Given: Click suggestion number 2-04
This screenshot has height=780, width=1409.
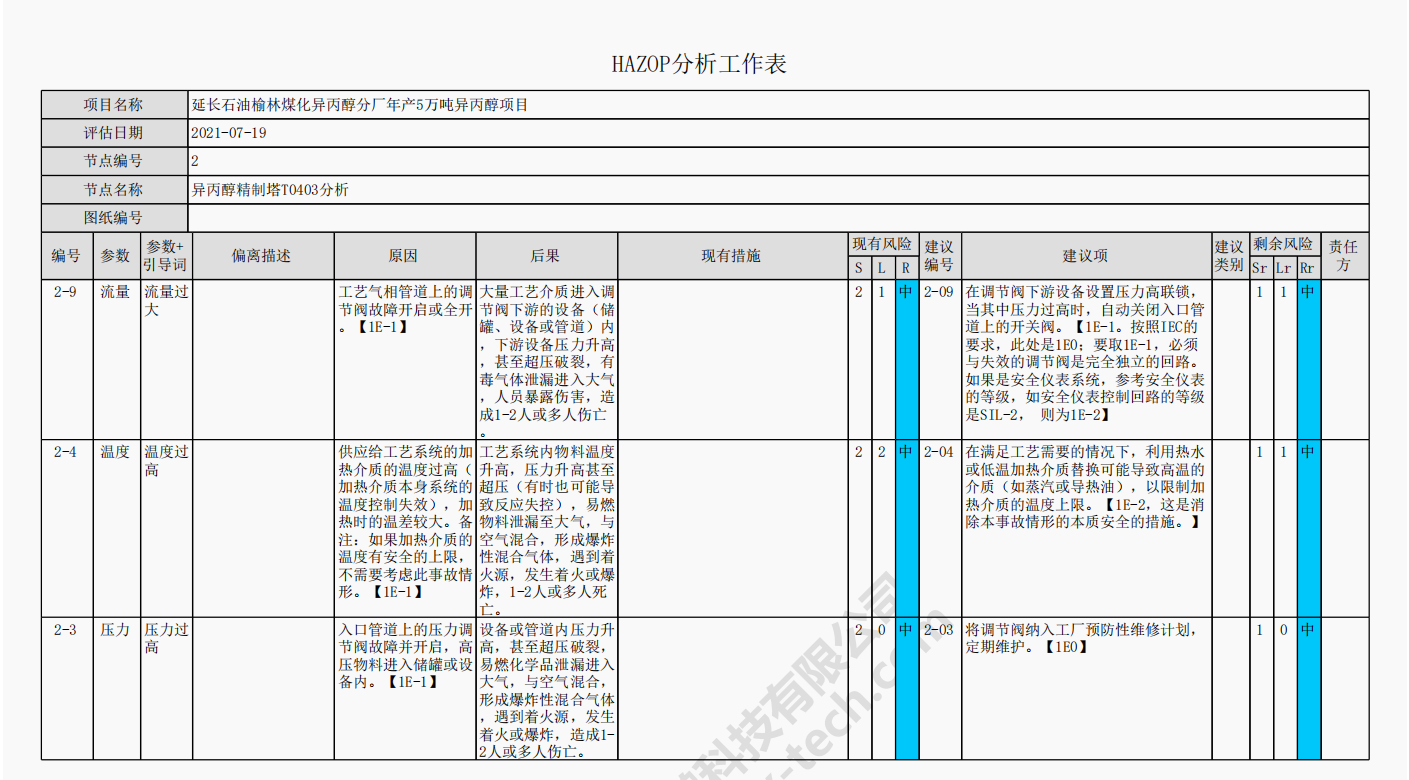Looking at the screenshot, I should 939,527.
